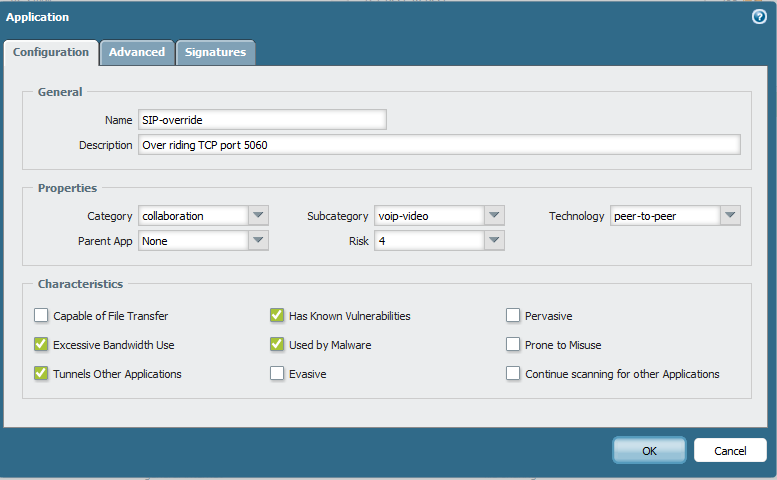Screen dimensions: 777x480
Task: Click the Description text field
Action: point(439,145)
